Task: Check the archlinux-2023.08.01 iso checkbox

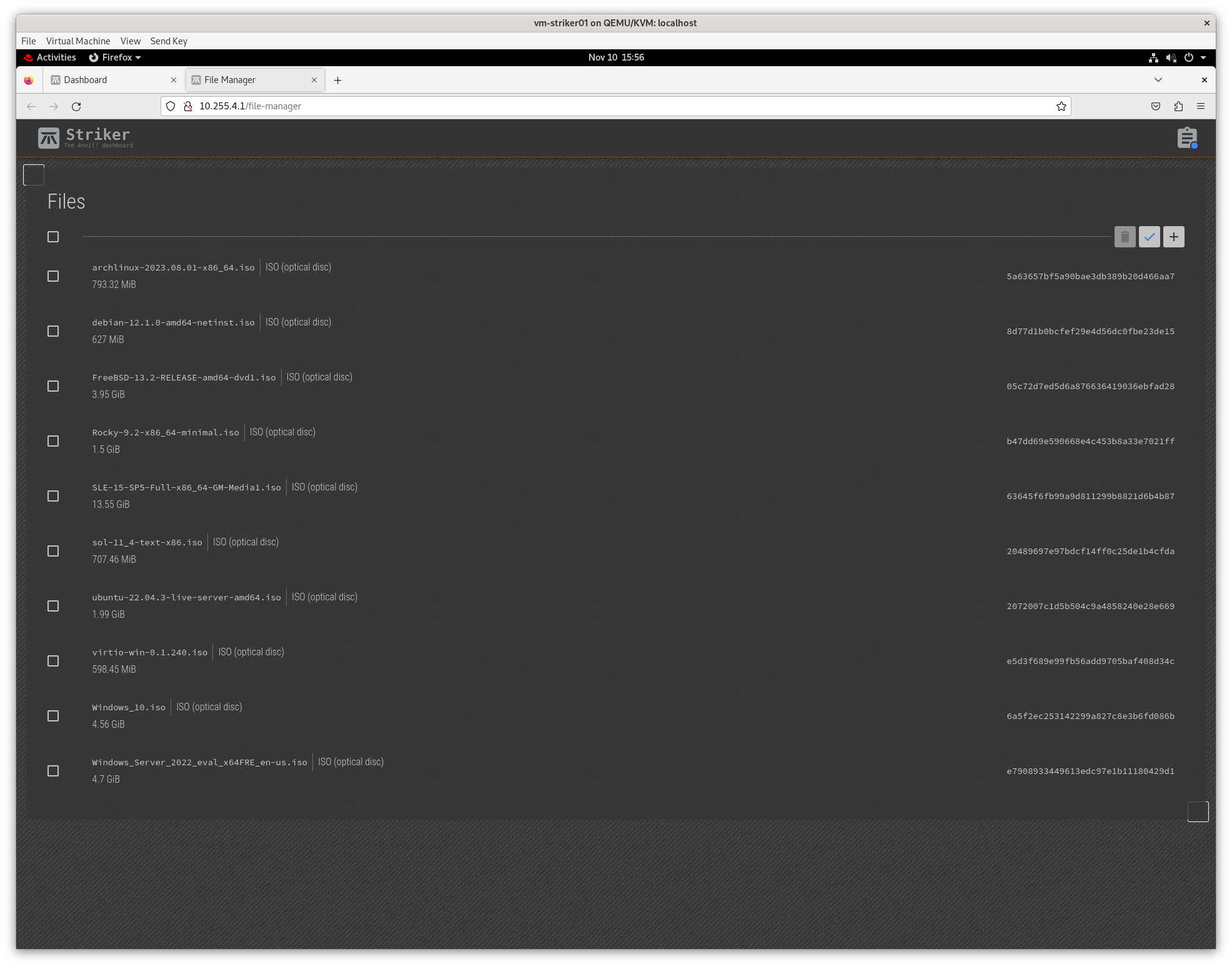Action: (x=53, y=276)
